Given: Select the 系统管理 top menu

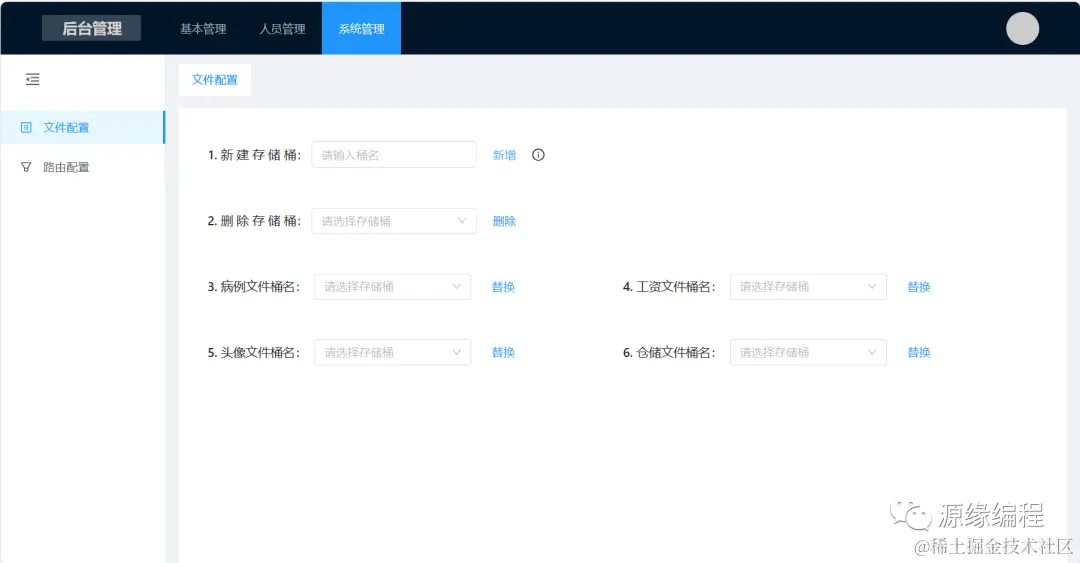Looking at the screenshot, I should click(x=362, y=28).
